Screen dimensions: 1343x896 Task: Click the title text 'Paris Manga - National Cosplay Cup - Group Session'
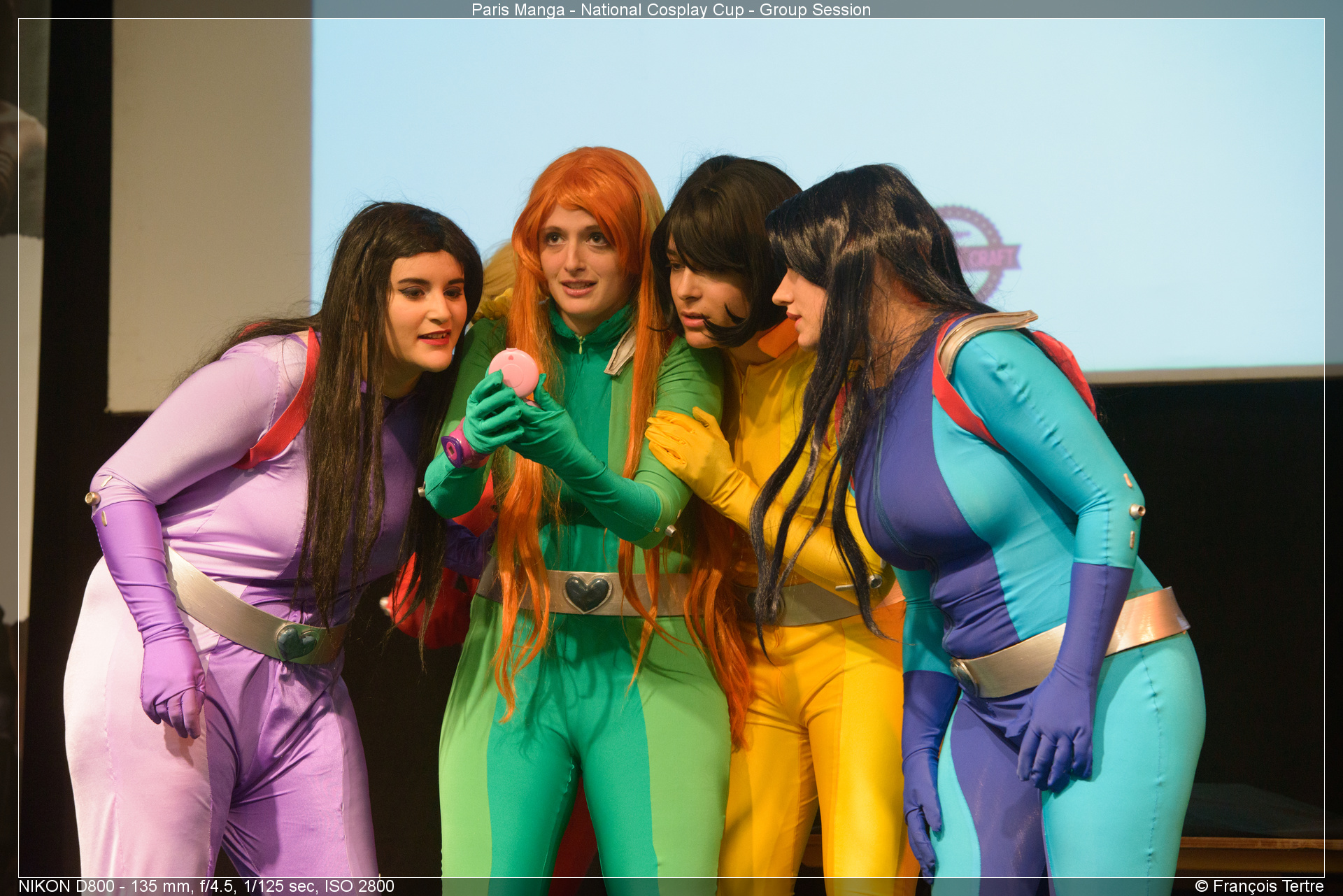click(x=671, y=10)
